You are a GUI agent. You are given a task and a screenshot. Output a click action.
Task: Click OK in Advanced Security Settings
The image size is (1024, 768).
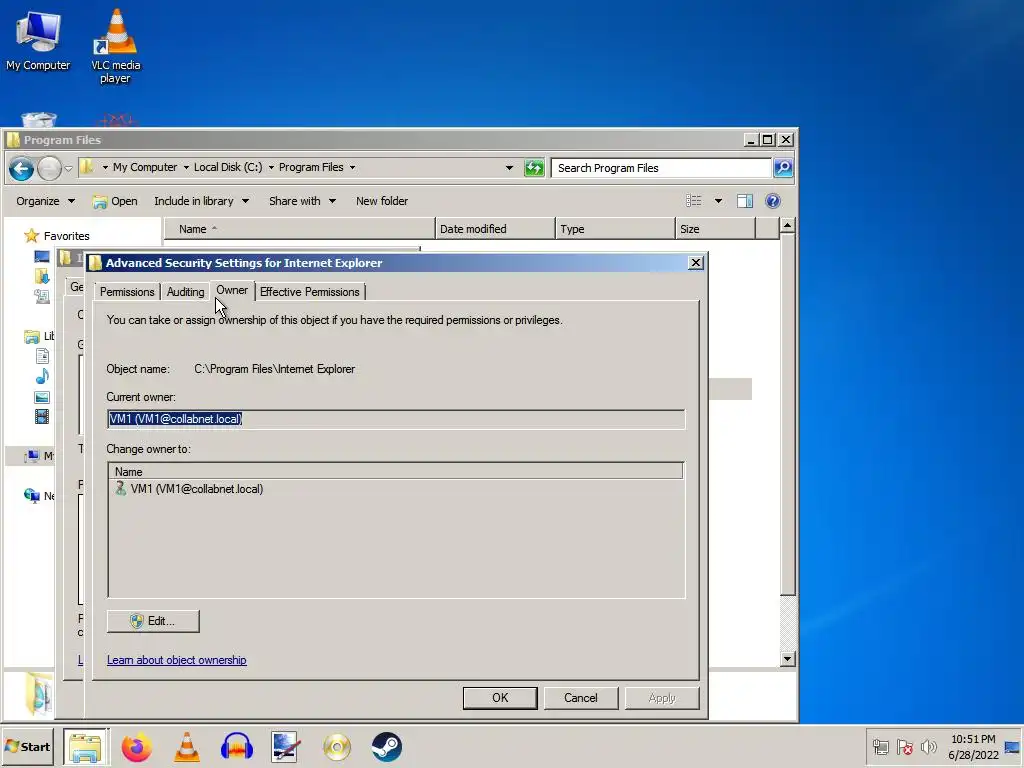(500, 698)
